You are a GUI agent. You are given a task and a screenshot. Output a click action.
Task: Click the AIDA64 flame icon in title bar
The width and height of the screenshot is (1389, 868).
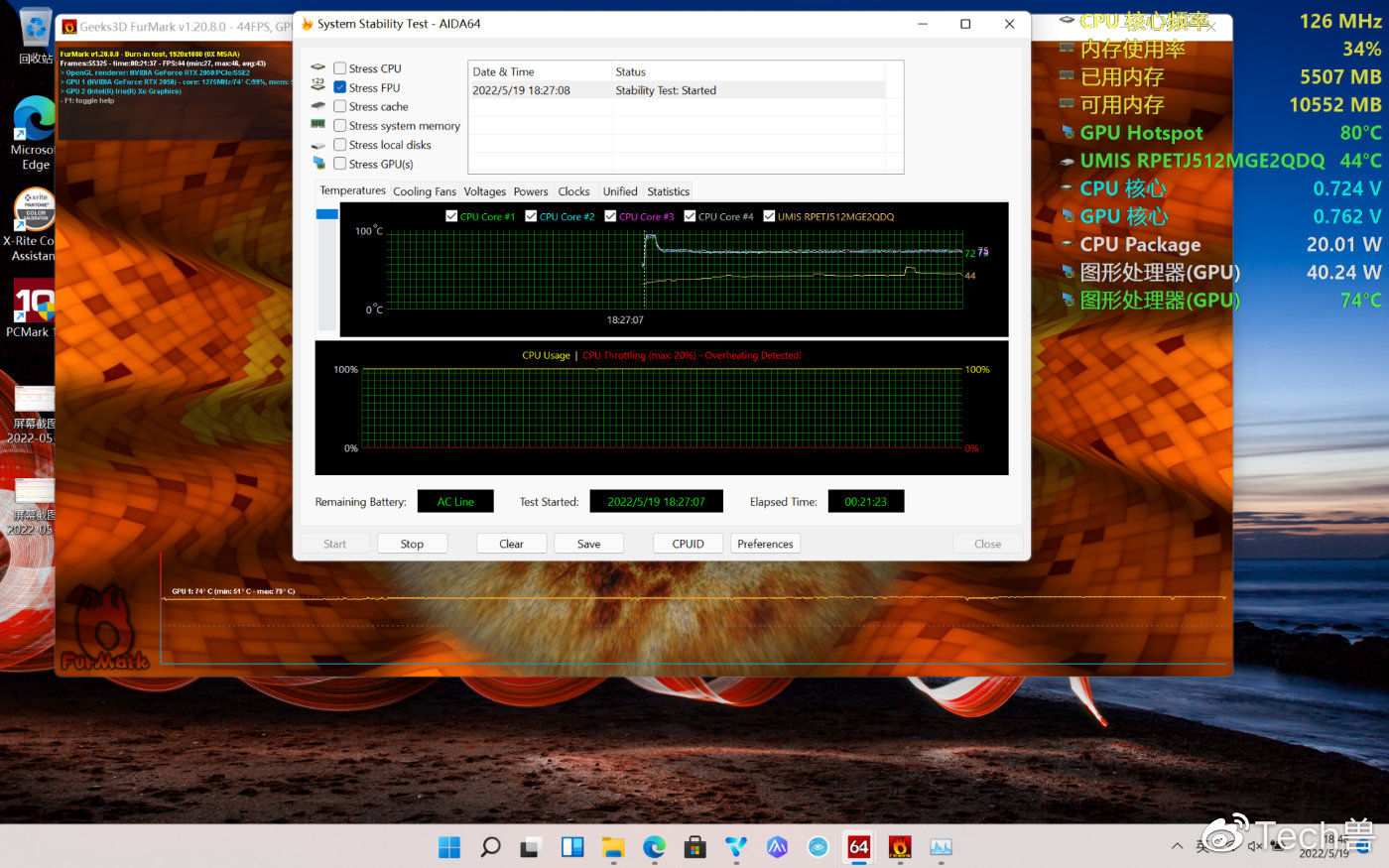point(308,24)
